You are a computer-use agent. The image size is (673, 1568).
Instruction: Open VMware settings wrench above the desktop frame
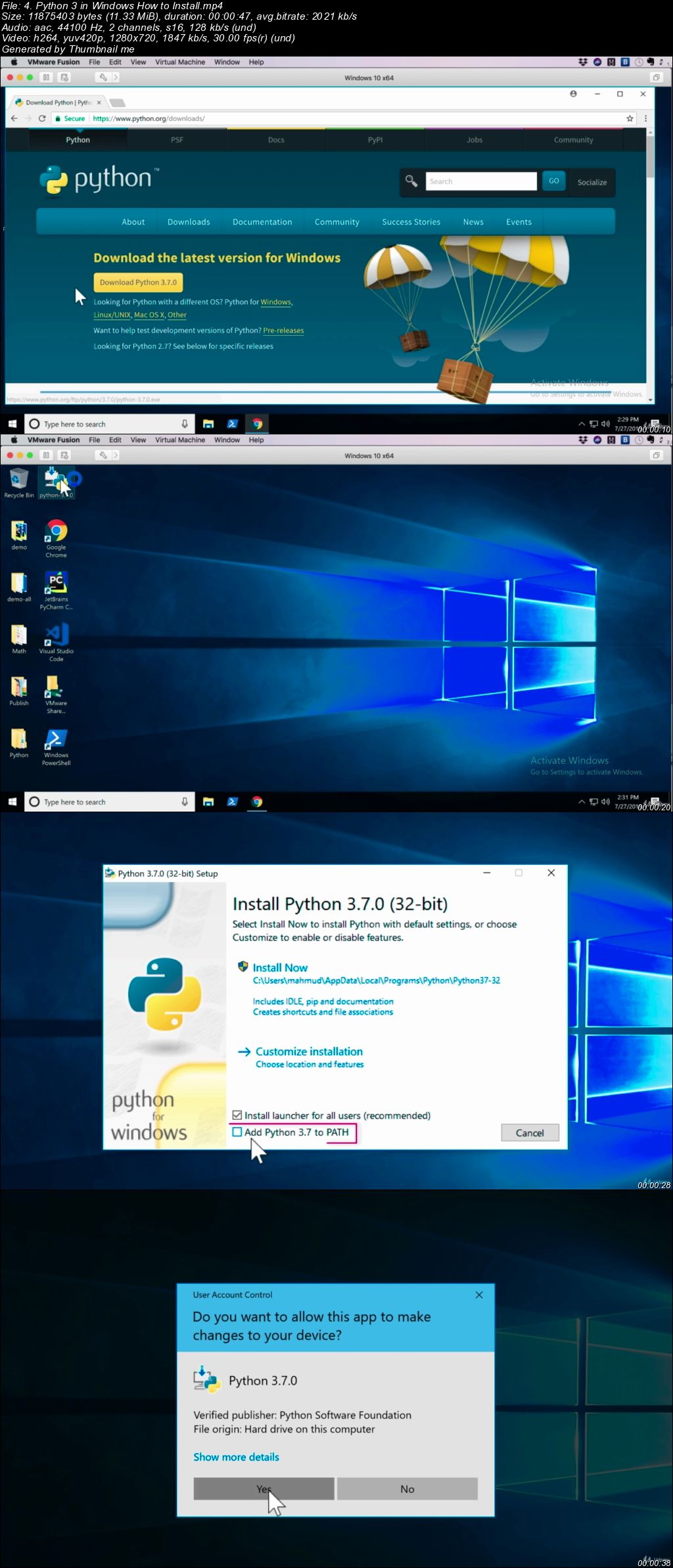103,455
